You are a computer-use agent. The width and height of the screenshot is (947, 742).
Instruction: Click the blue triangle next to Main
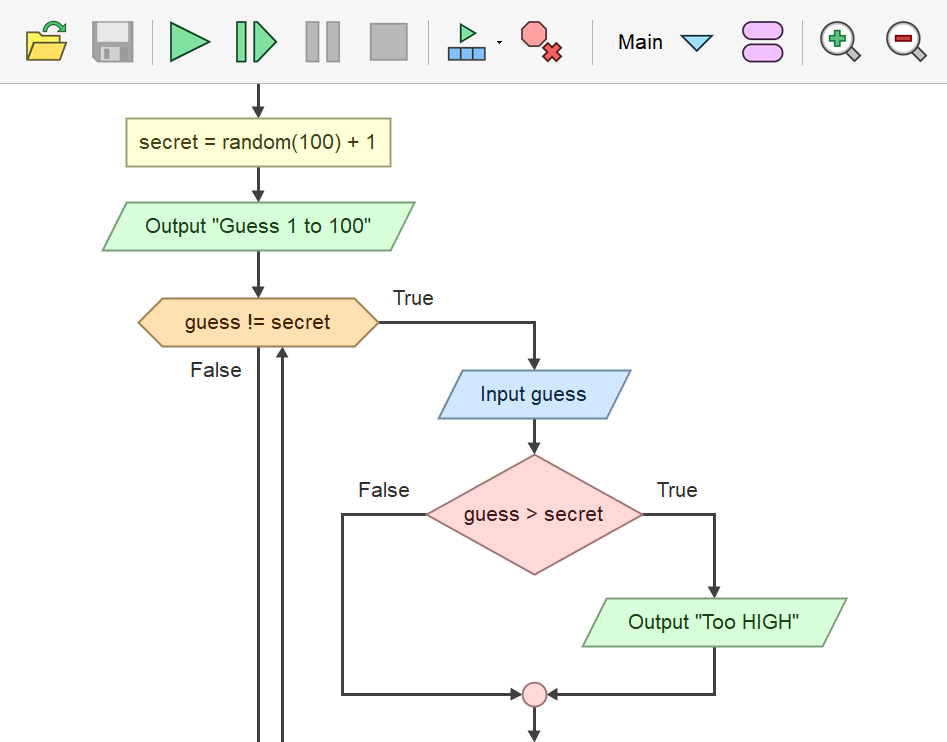pyautogui.click(x=697, y=42)
